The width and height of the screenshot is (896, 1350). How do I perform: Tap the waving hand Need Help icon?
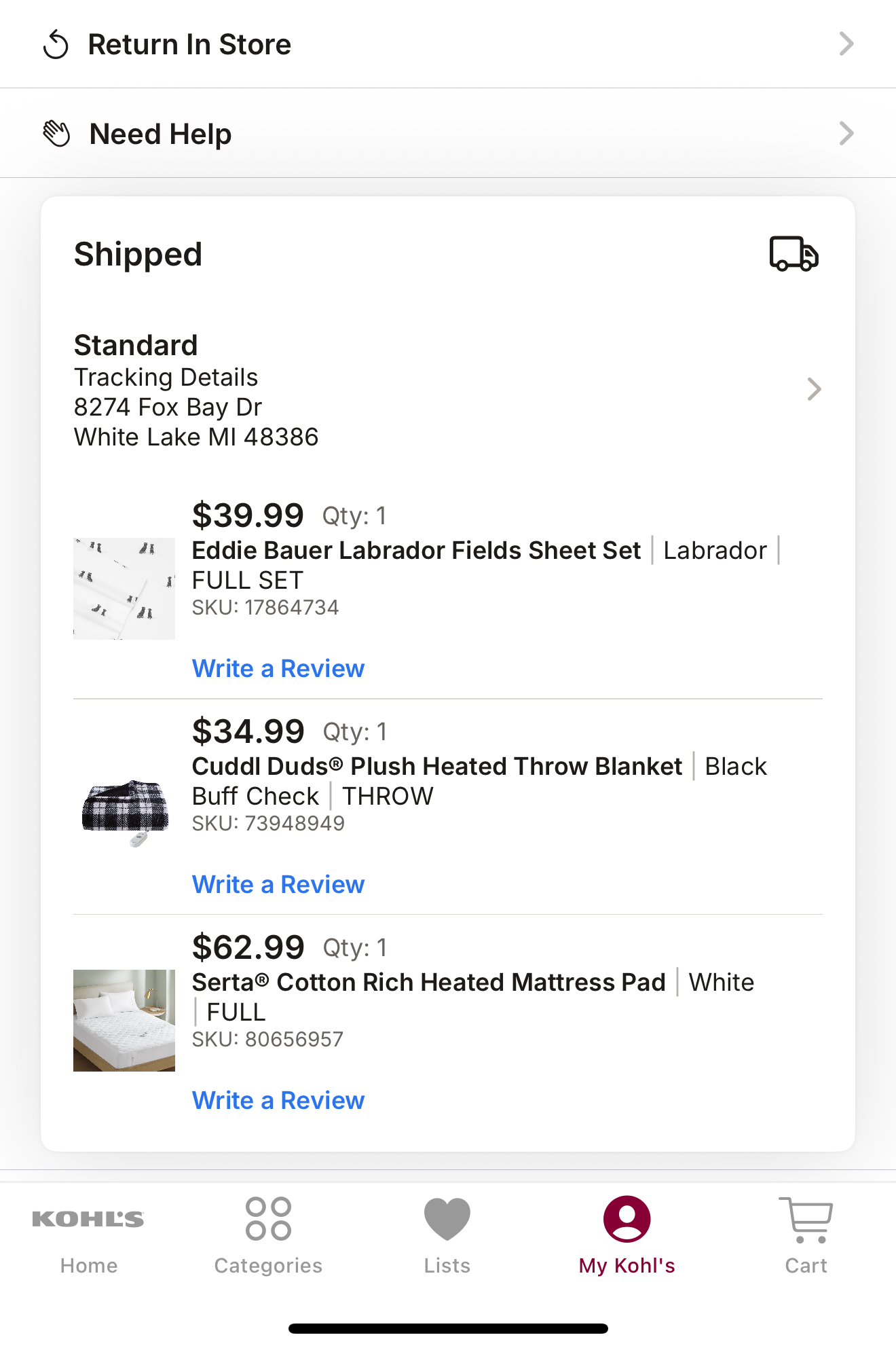click(x=56, y=134)
